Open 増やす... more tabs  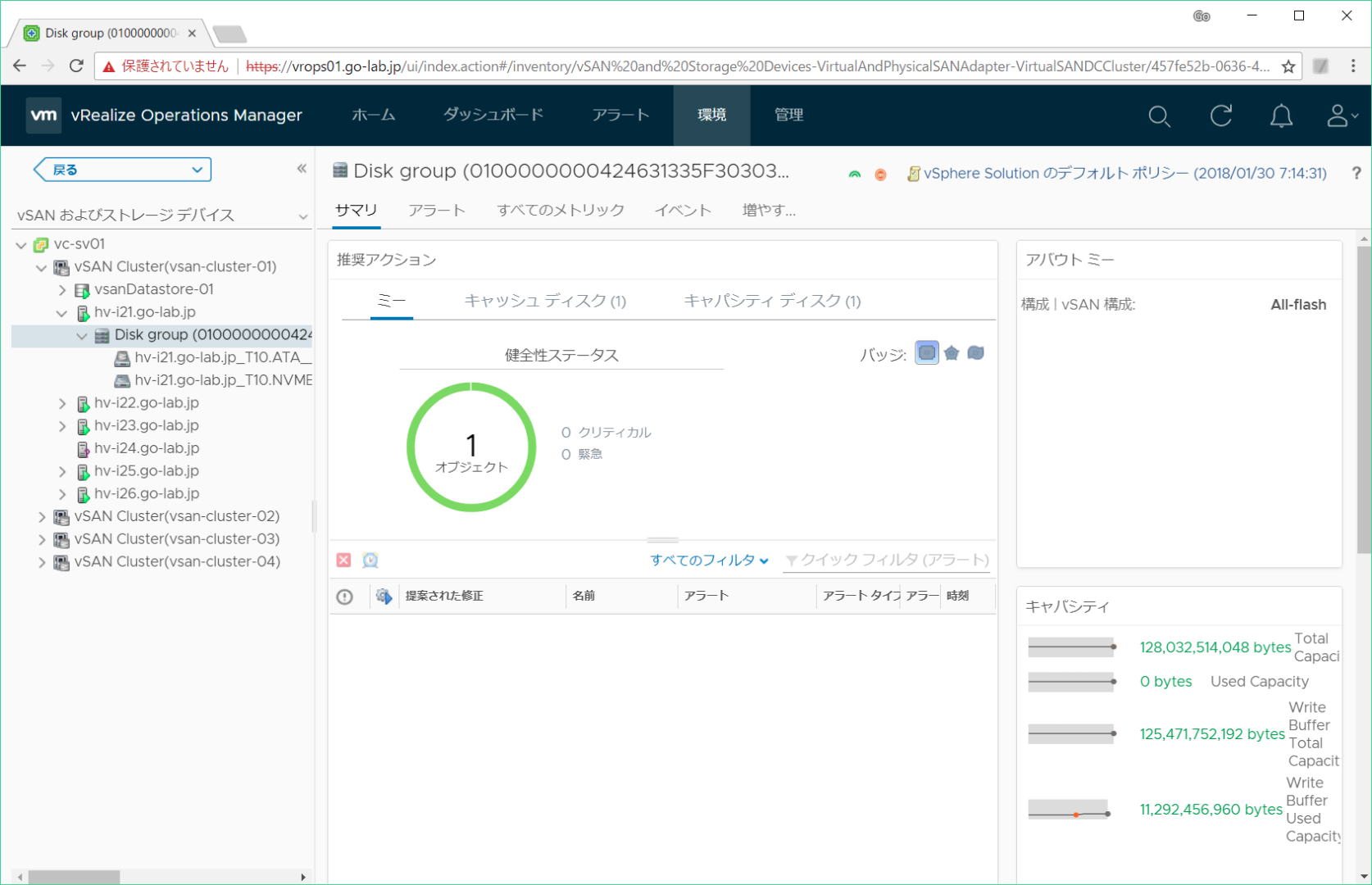(x=769, y=211)
